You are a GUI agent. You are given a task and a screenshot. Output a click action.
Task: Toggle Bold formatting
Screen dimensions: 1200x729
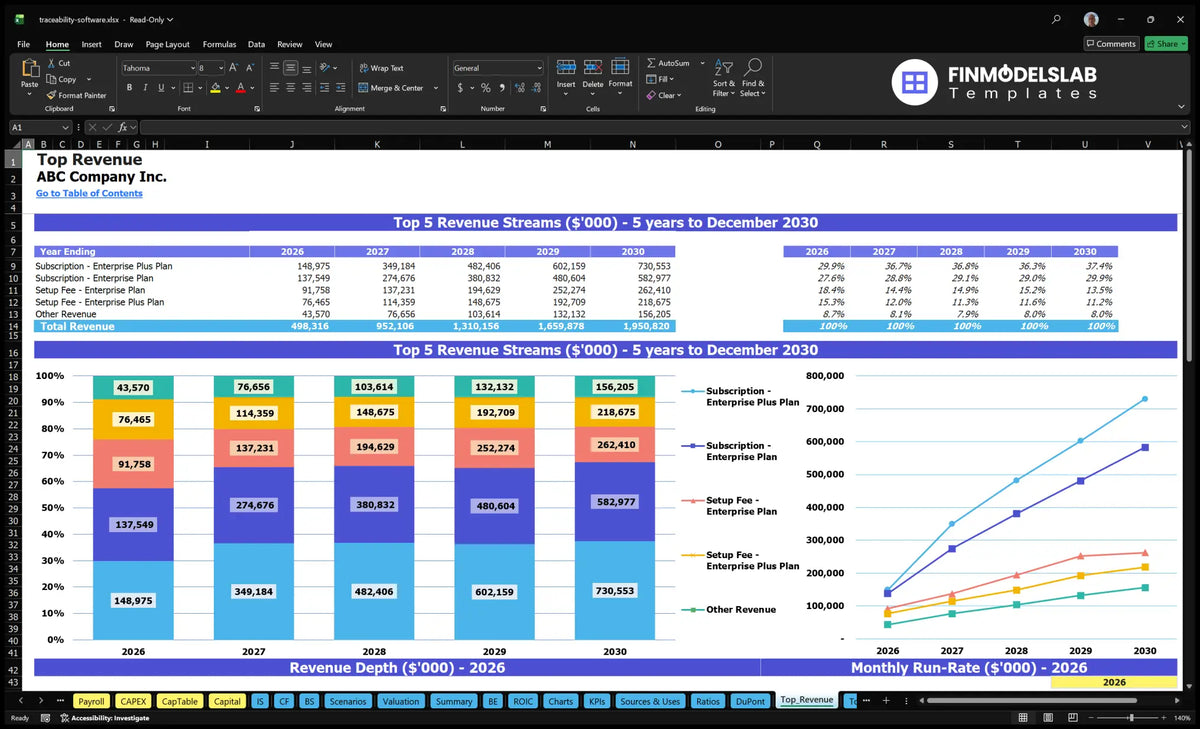tap(129, 88)
